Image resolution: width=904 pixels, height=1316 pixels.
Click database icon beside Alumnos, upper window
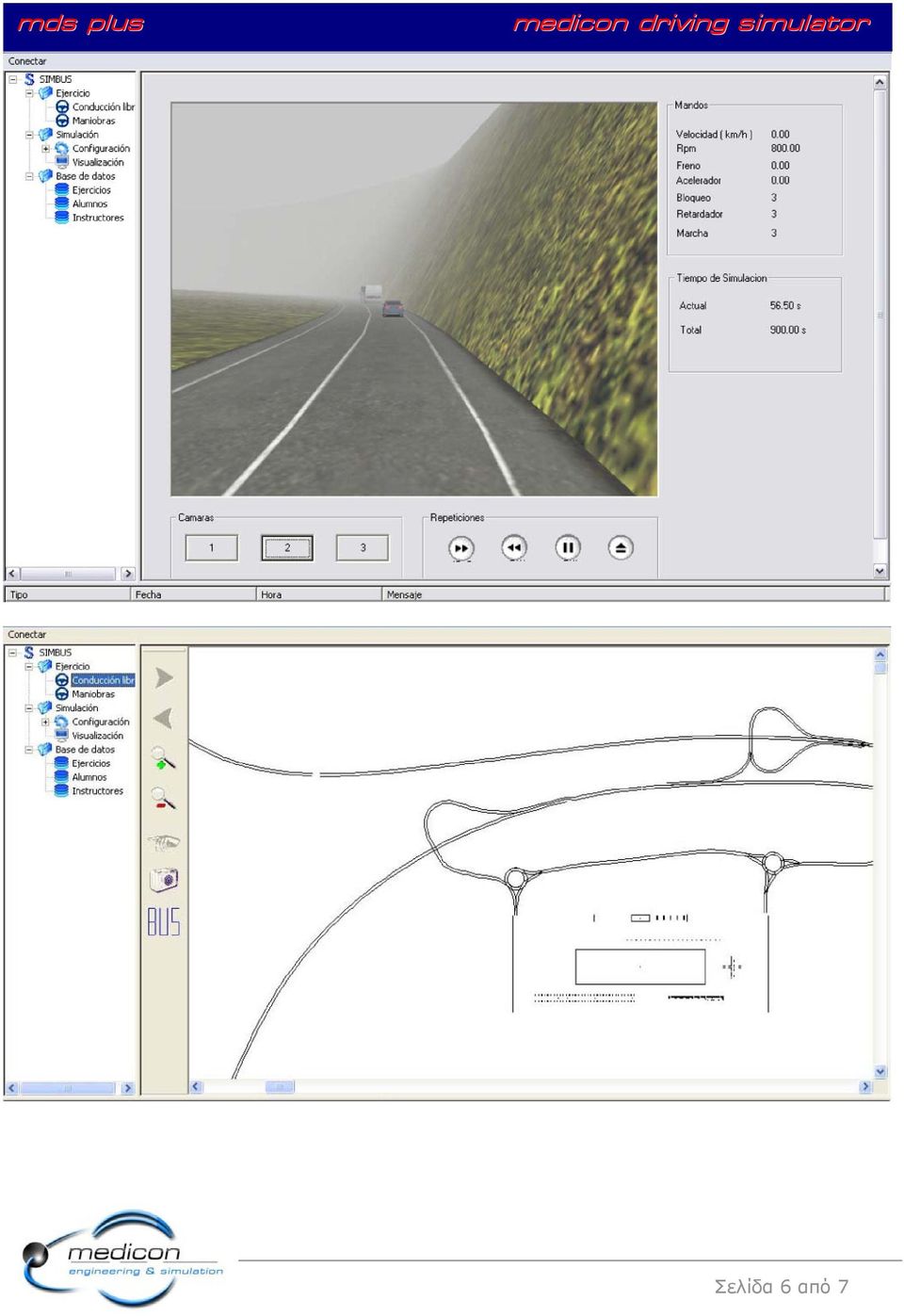coord(62,203)
